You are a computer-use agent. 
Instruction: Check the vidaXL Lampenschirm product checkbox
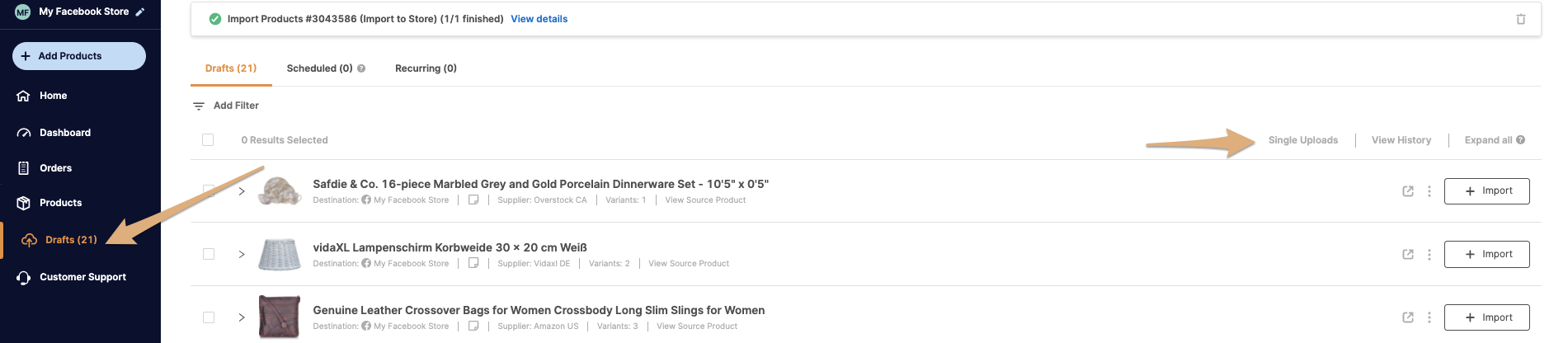coord(209,254)
